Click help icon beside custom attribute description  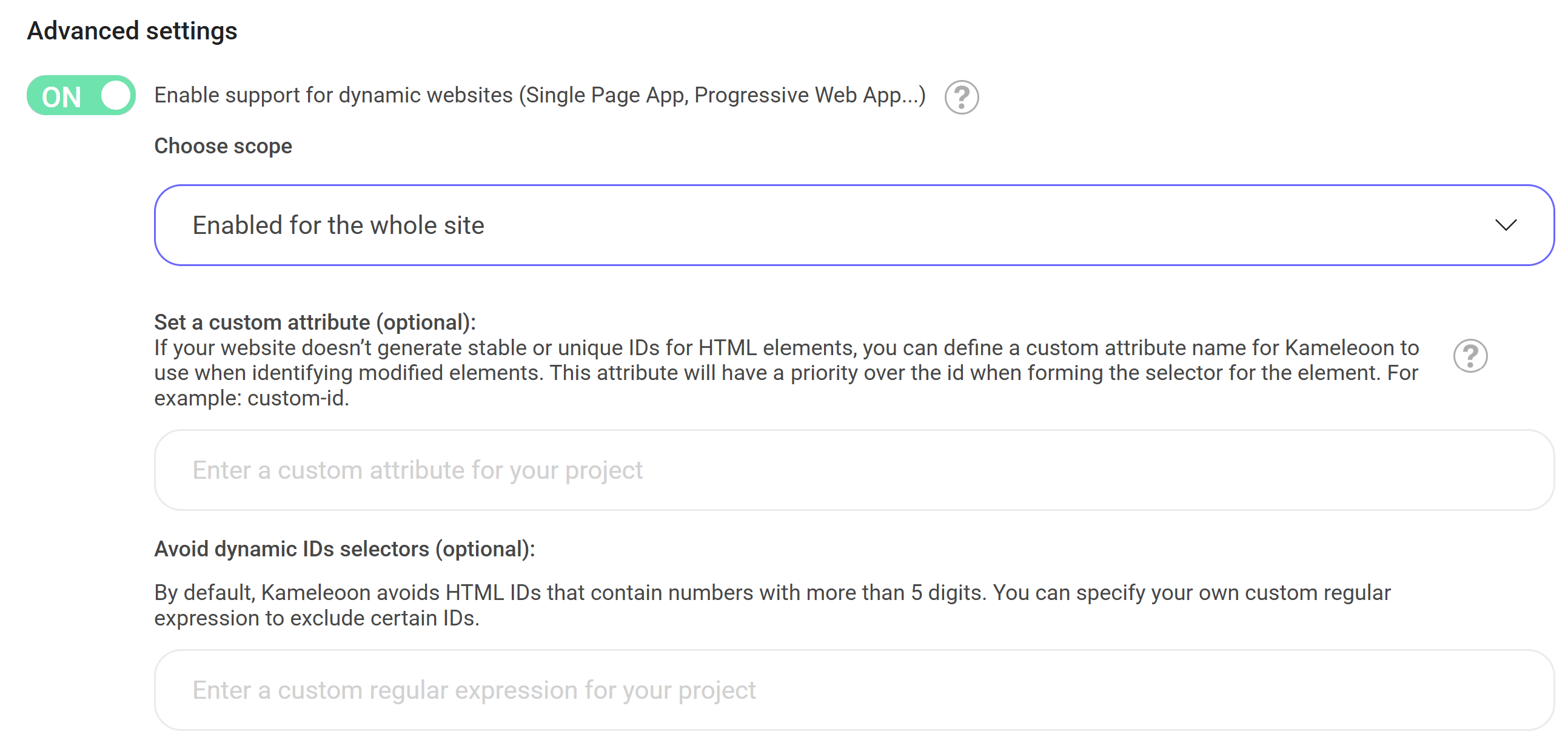click(x=1470, y=356)
